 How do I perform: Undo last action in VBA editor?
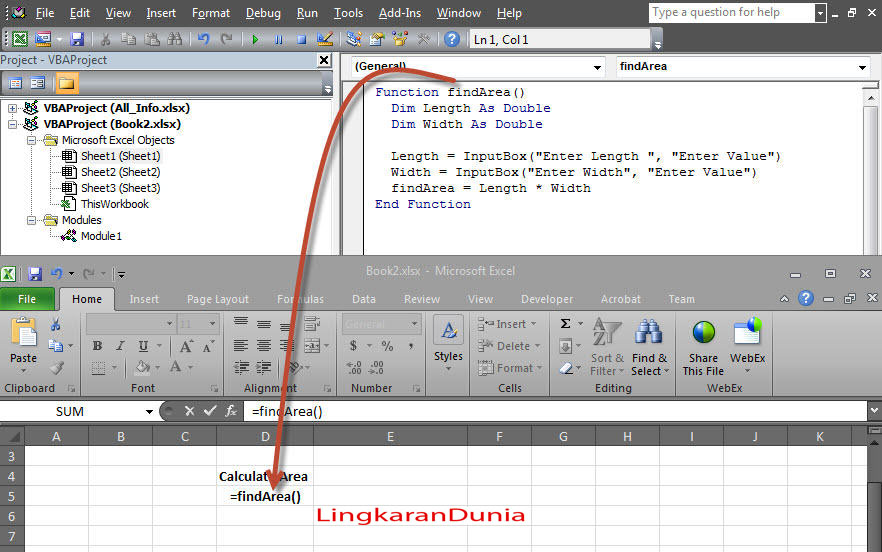coord(203,39)
